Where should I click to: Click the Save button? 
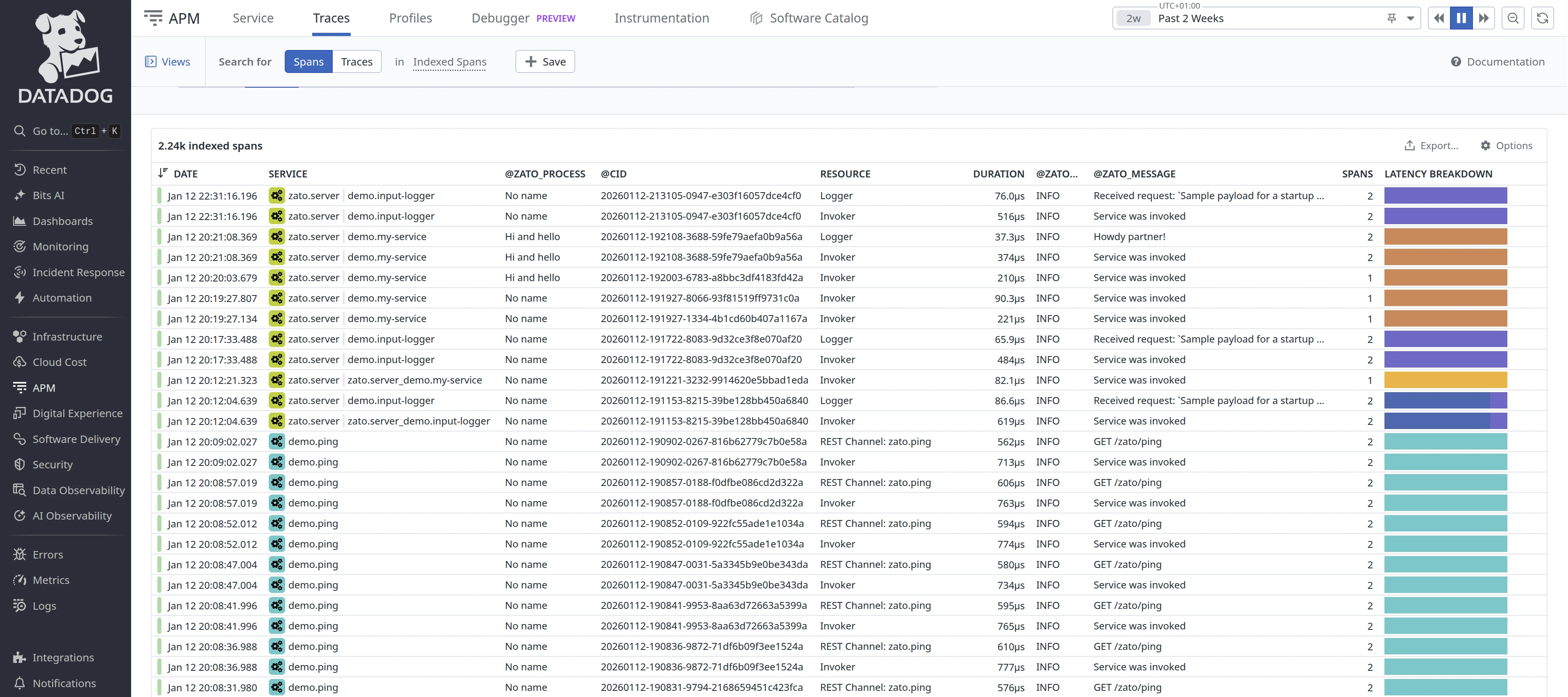(545, 61)
